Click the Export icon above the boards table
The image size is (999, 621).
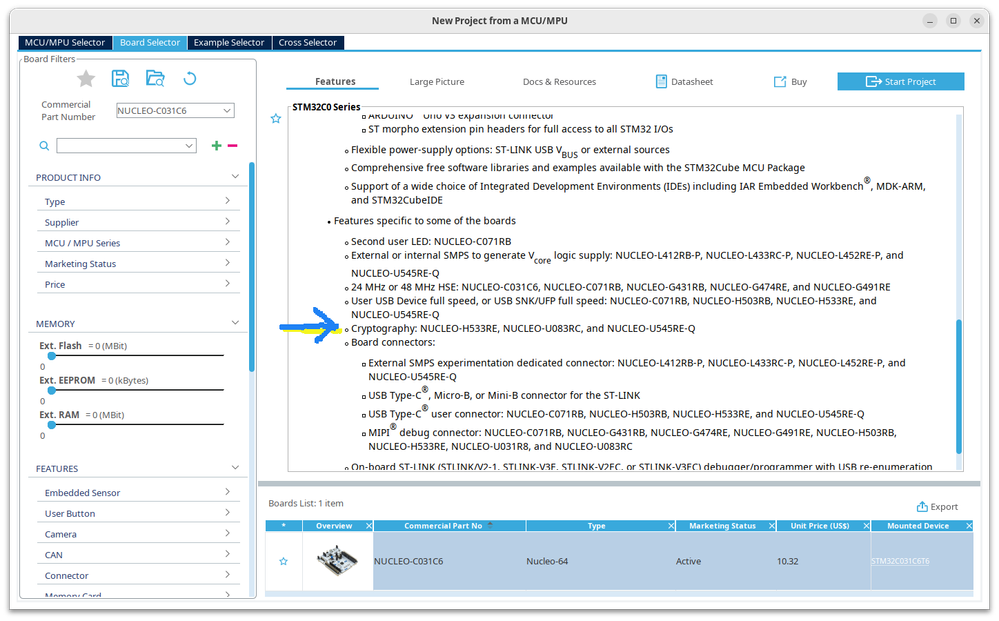(x=922, y=506)
